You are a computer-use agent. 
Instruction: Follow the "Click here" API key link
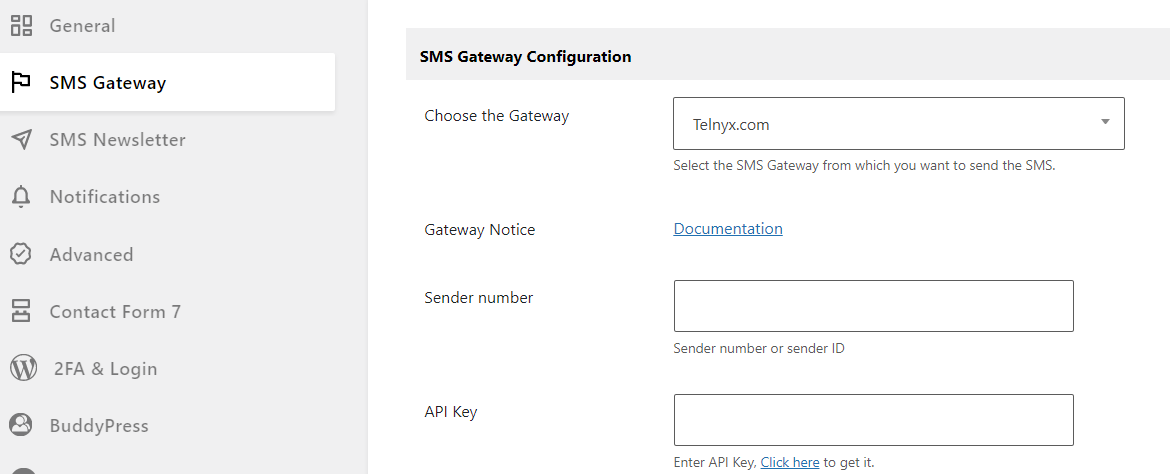(x=789, y=462)
